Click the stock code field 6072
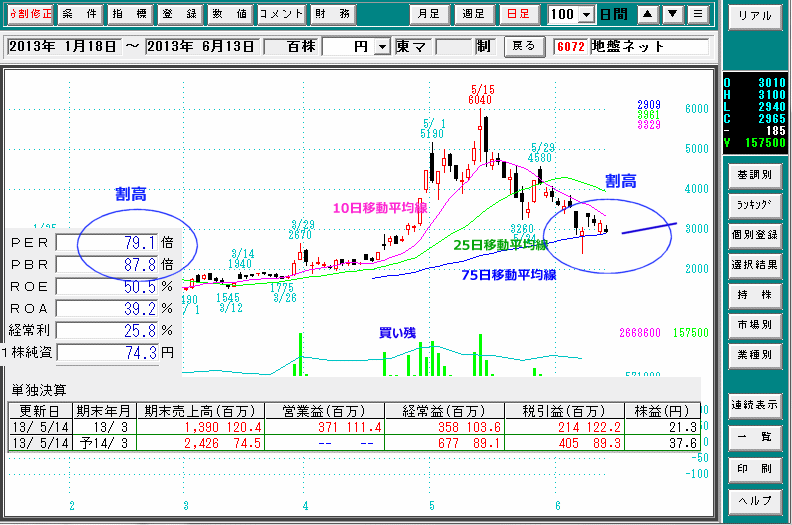Screen dimensions: 792x525 click(x=571, y=47)
